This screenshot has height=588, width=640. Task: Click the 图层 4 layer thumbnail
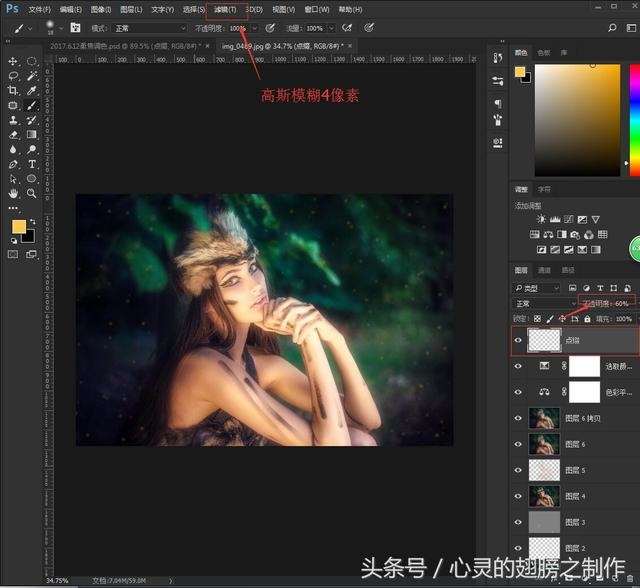click(544, 496)
